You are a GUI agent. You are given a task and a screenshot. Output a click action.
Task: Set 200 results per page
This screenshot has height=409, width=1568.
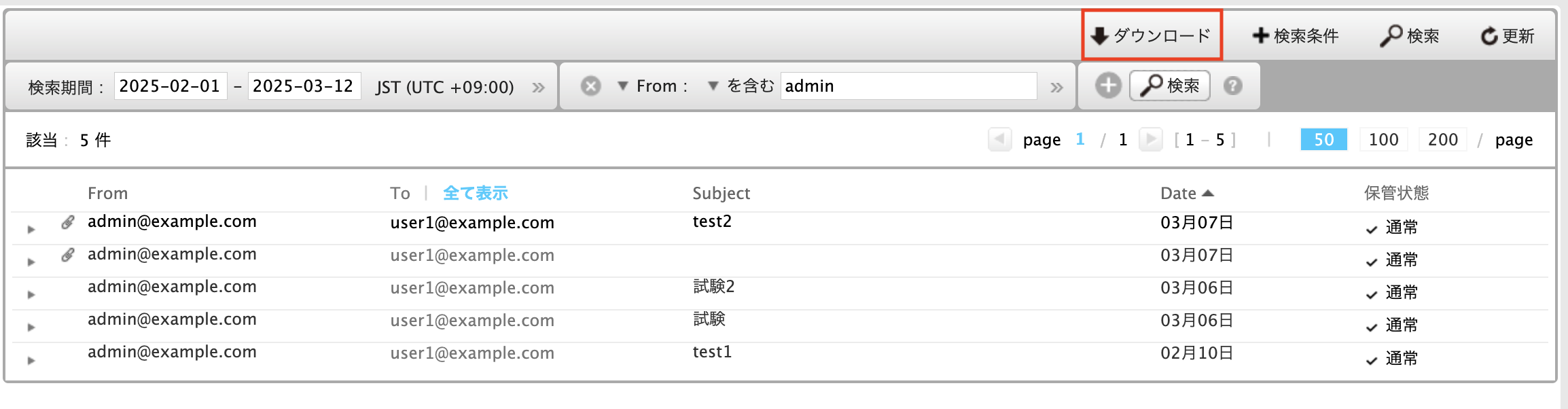[x=1443, y=140]
